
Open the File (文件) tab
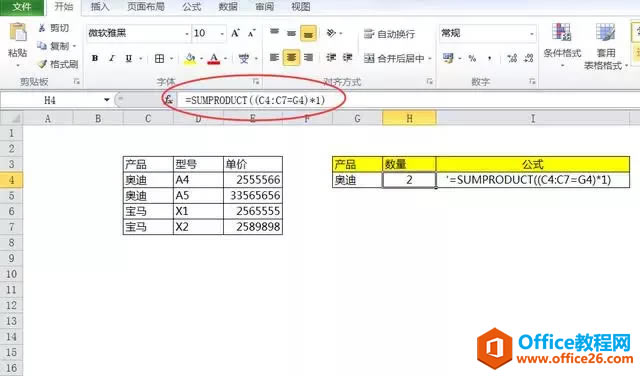[x=22, y=7]
